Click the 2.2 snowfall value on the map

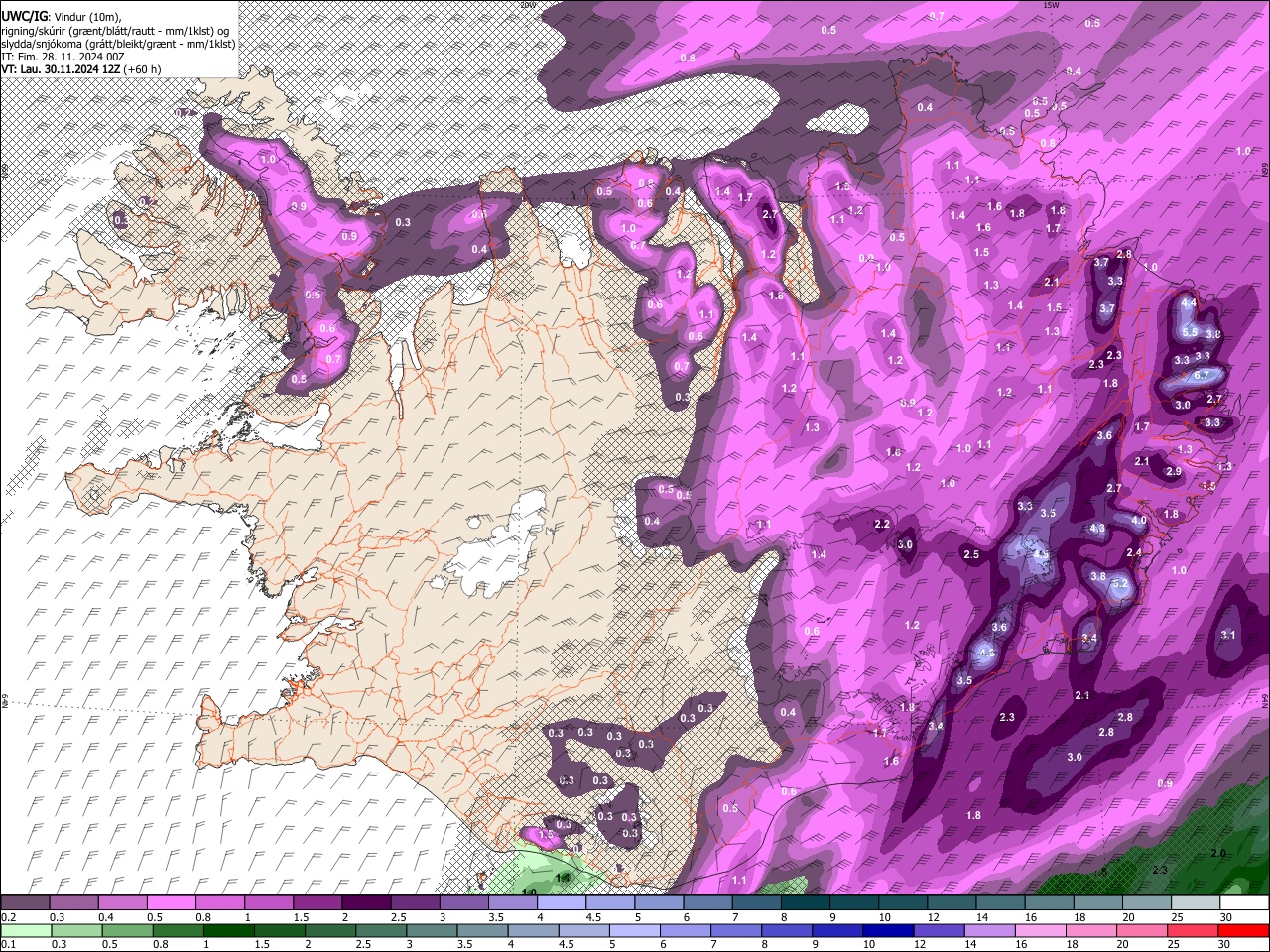(881, 524)
